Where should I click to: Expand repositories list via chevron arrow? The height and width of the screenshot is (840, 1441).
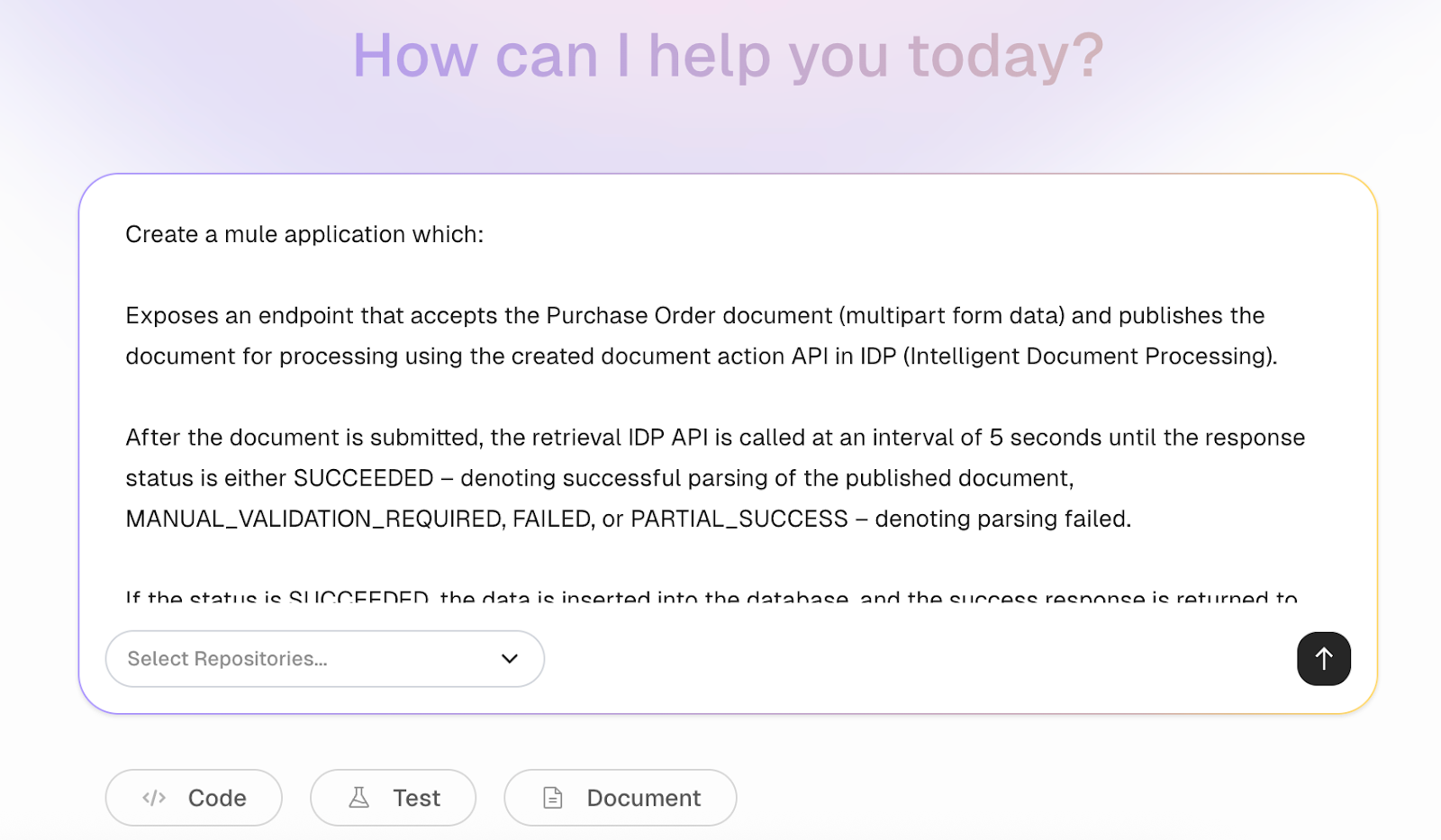click(x=509, y=658)
